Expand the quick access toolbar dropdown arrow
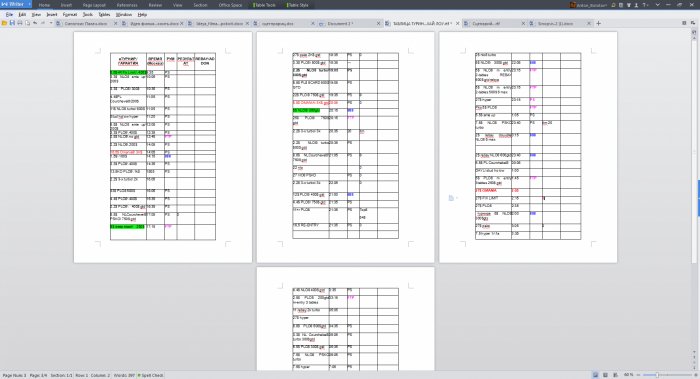Screen dimensions: 700x379 click(51, 23)
